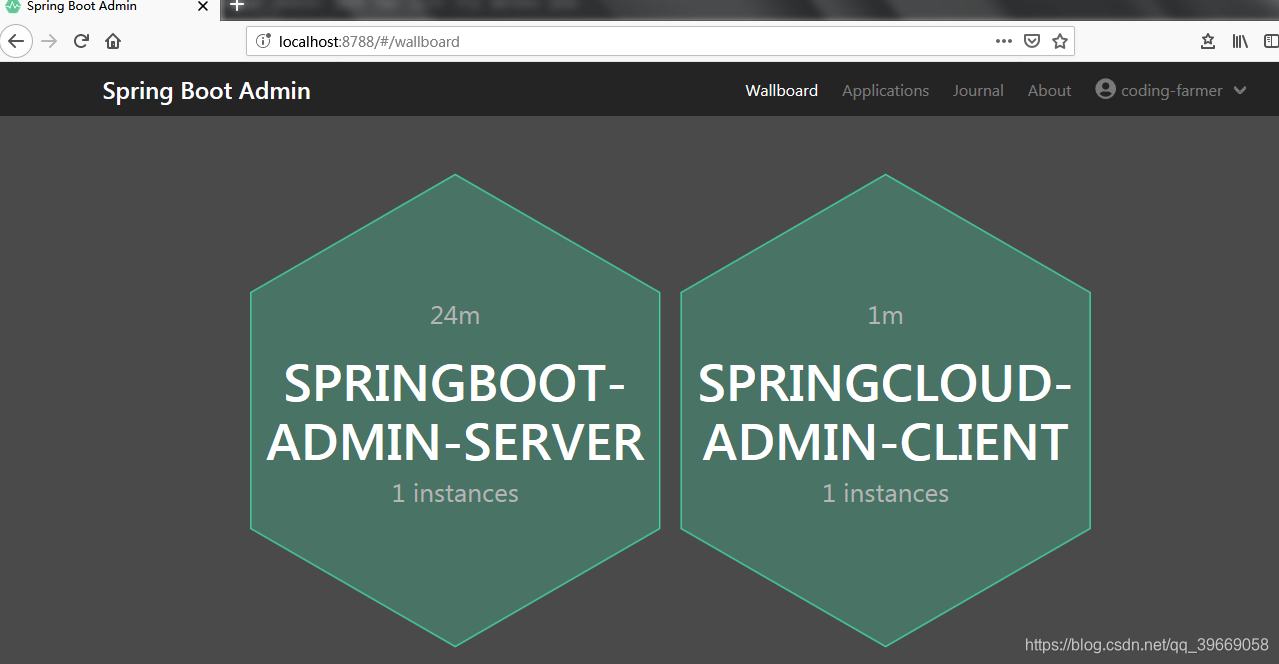Bookmark this page with the star icon
The image size is (1279, 664).
(1060, 41)
